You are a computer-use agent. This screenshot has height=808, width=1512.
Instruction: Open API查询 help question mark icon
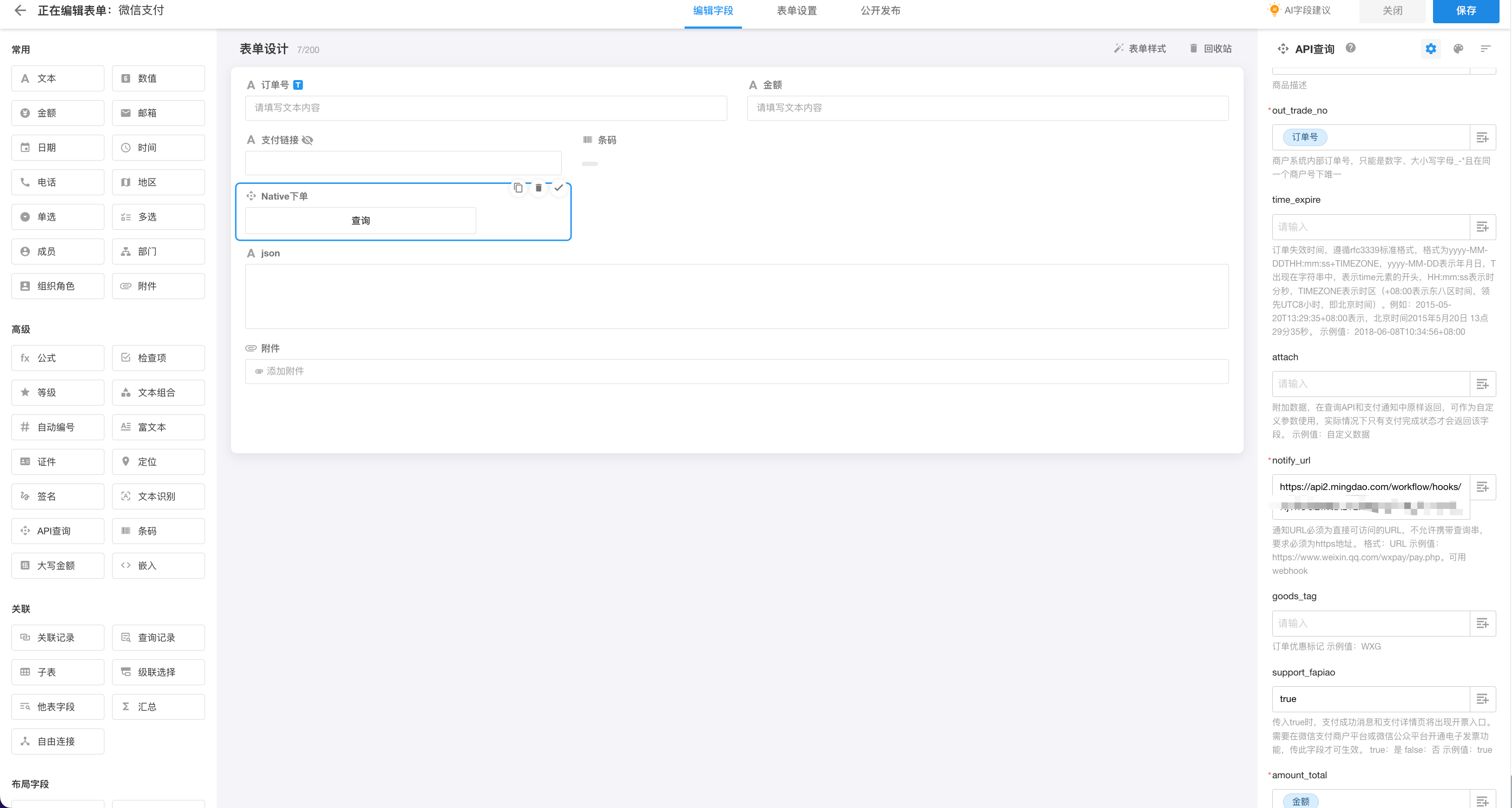pos(1351,48)
